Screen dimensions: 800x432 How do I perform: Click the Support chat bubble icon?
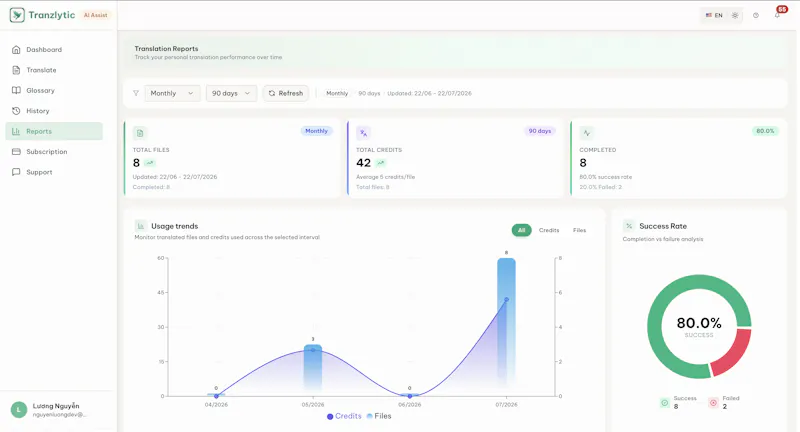[x=16, y=172]
